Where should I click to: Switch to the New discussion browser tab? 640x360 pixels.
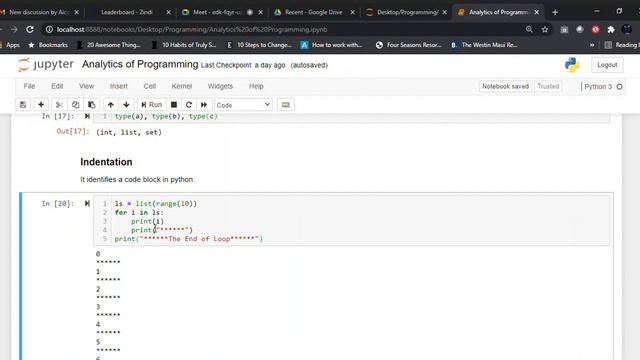[39, 12]
